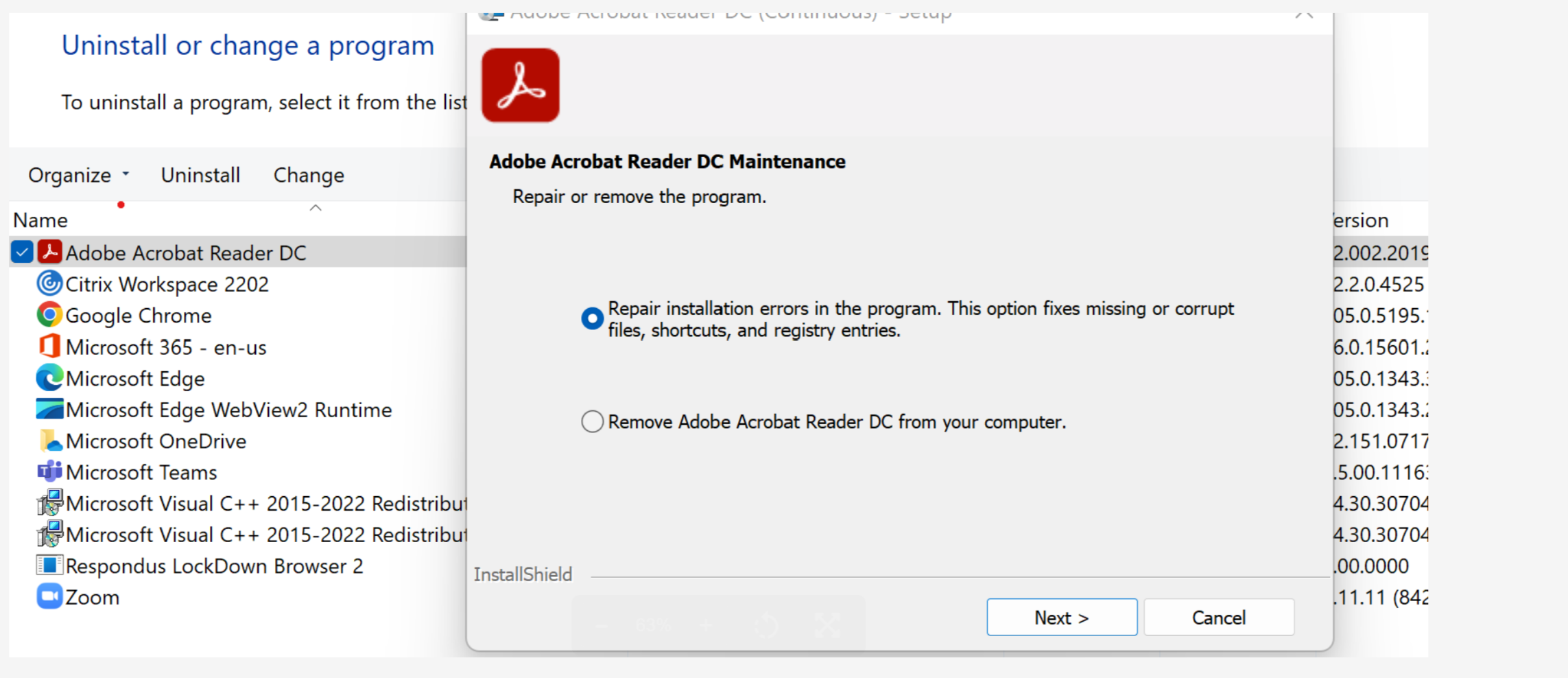1568x678 pixels.
Task: Click the Change toolbar command
Action: [308, 175]
